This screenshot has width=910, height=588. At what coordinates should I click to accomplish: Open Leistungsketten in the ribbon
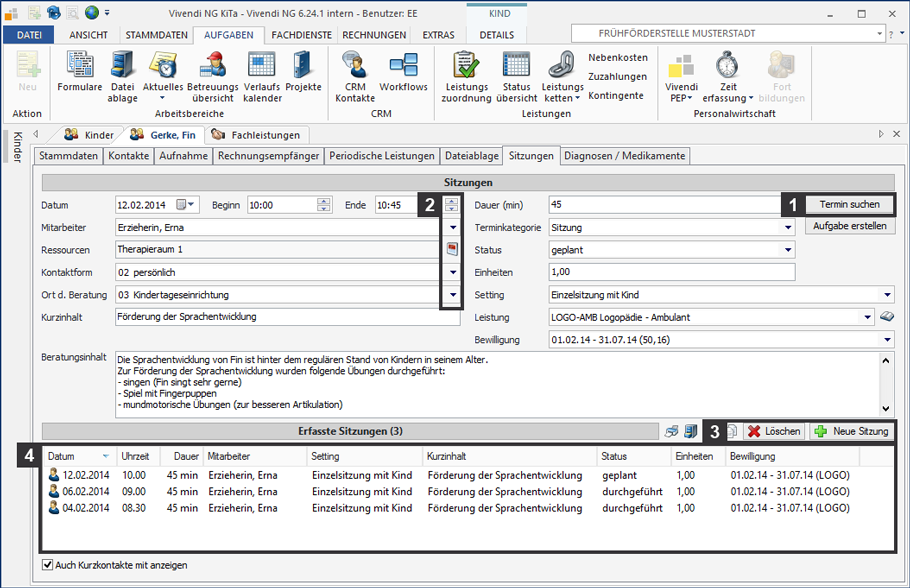(562, 77)
